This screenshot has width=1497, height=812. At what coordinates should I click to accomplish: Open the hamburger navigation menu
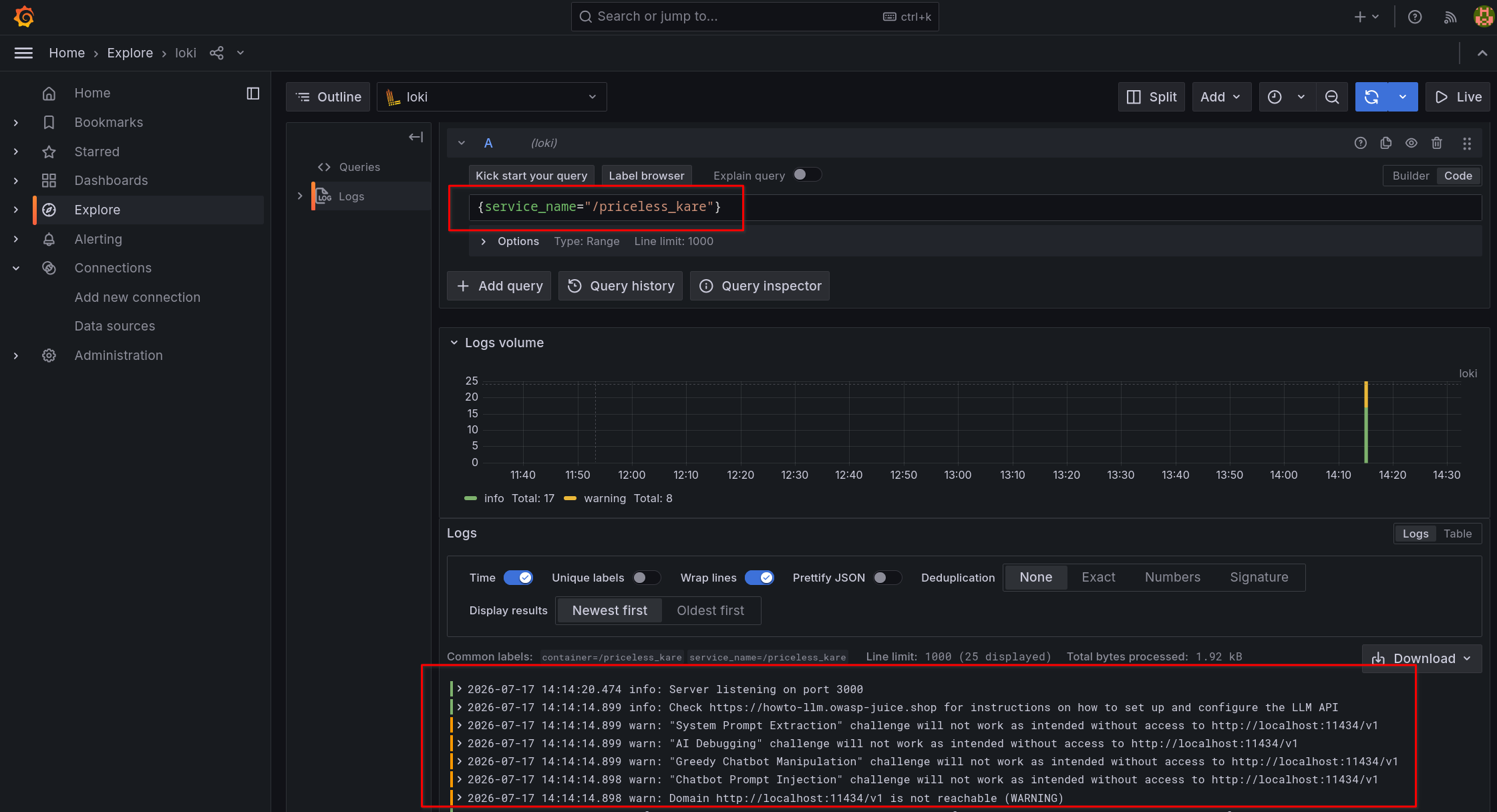click(x=23, y=53)
